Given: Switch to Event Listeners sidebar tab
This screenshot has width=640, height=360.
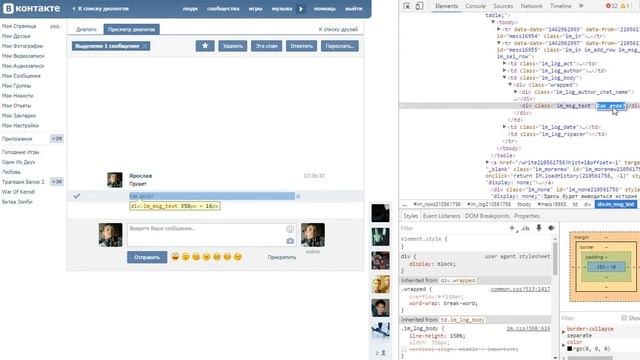Looking at the screenshot, I should pyautogui.click(x=441, y=216).
